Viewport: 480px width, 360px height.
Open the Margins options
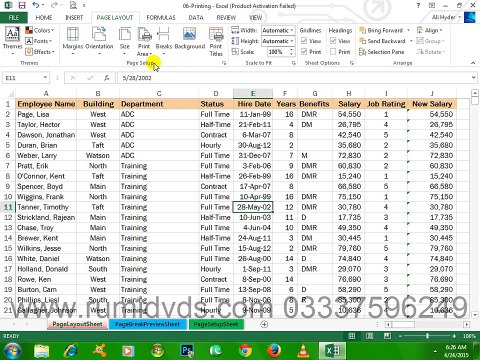click(73, 41)
